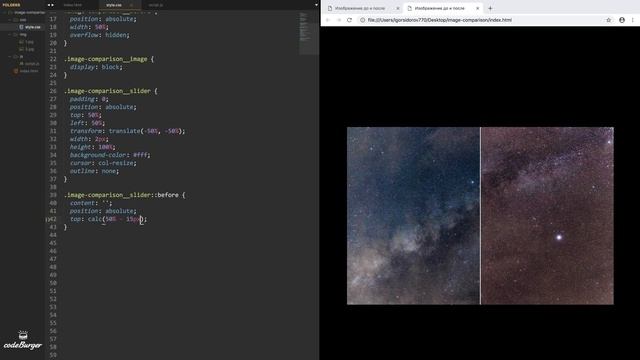Click the 'cursor: col-resize' code line
The height and width of the screenshot is (360, 640).
(103, 163)
